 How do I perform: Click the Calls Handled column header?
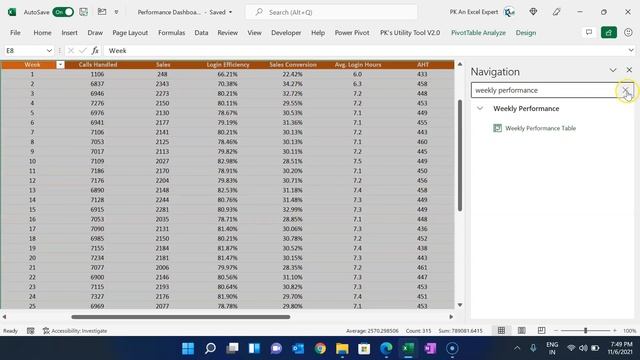(x=98, y=64)
